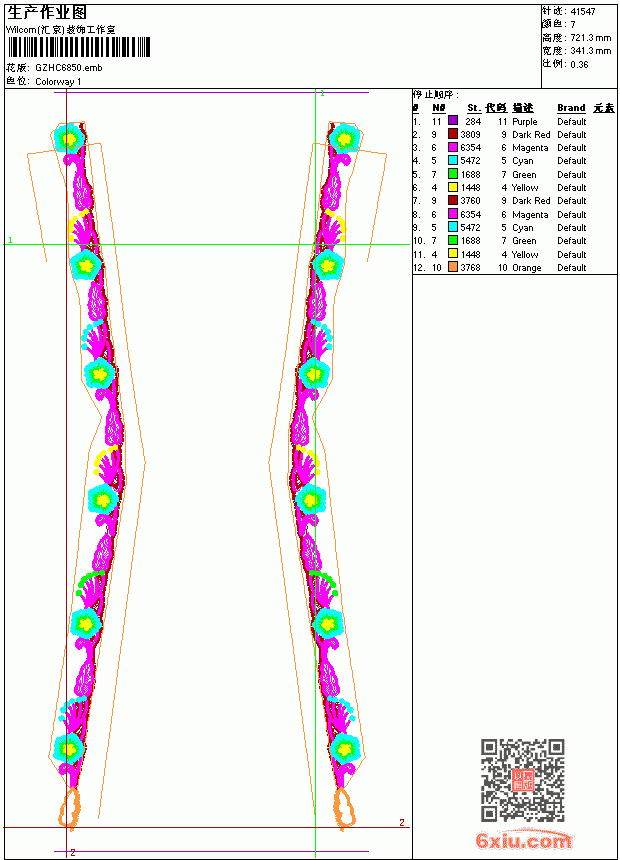Click the barcode under the studio name
Viewport: 620px width, 860px height.
click(x=78, y=47)
